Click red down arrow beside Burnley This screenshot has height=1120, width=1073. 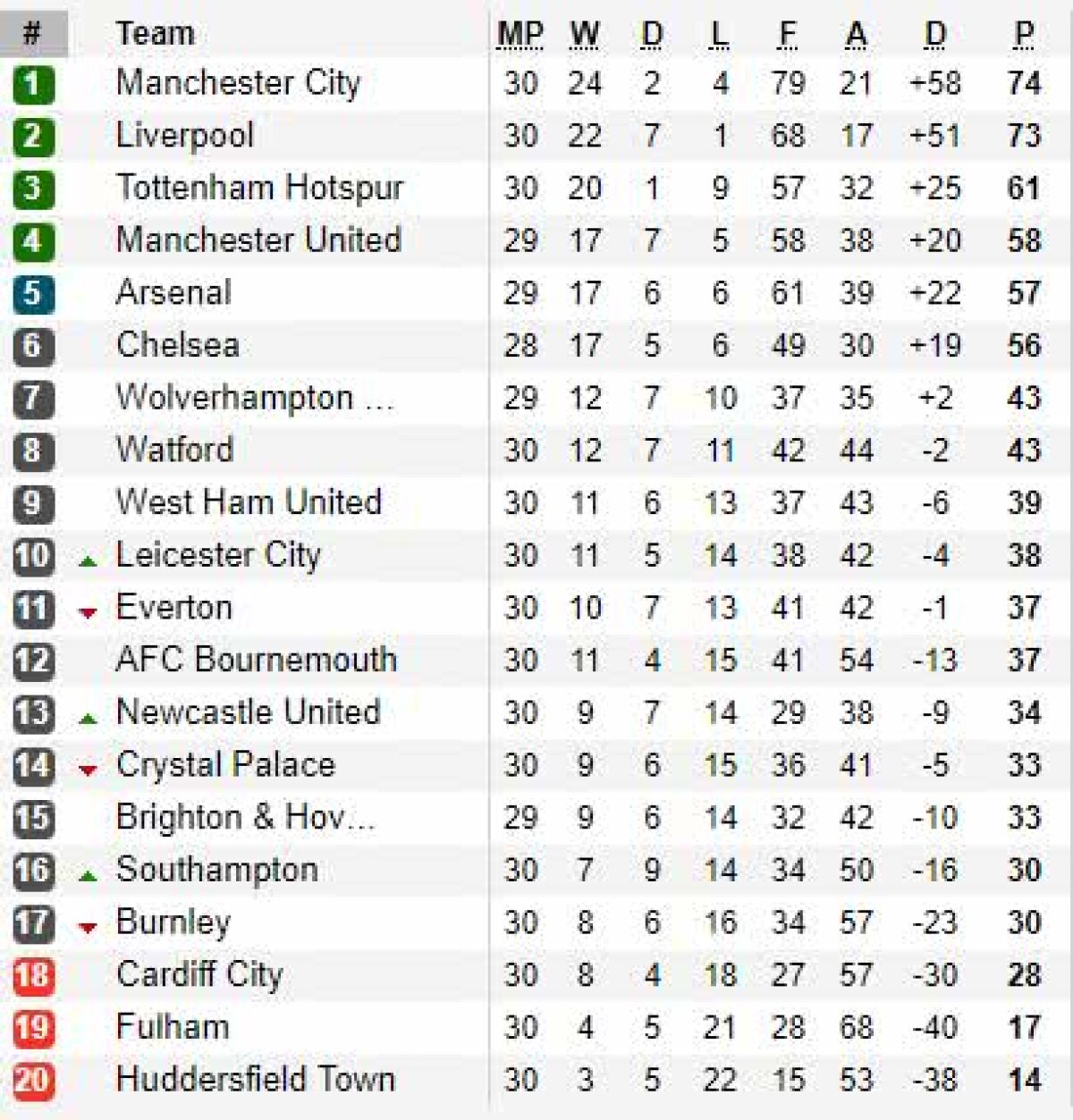tap(88, 928)
